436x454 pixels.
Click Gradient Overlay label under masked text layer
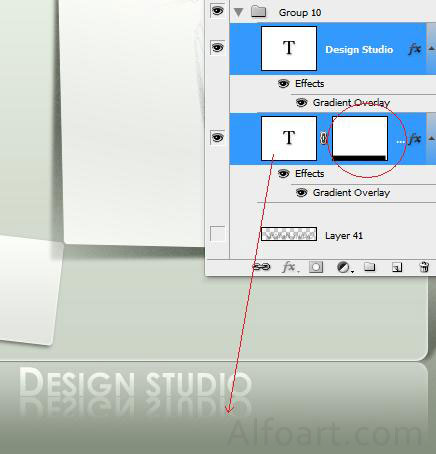point(351,193)
